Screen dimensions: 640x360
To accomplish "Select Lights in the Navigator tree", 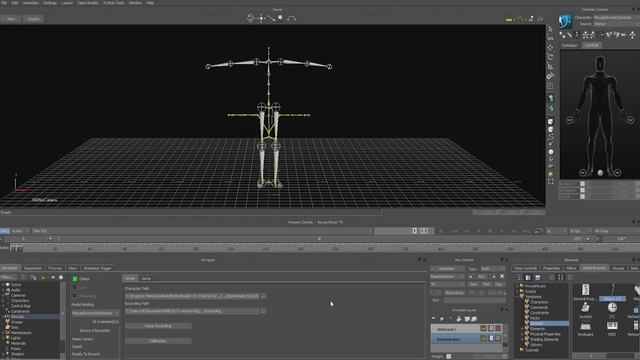I will click(16, 338).
